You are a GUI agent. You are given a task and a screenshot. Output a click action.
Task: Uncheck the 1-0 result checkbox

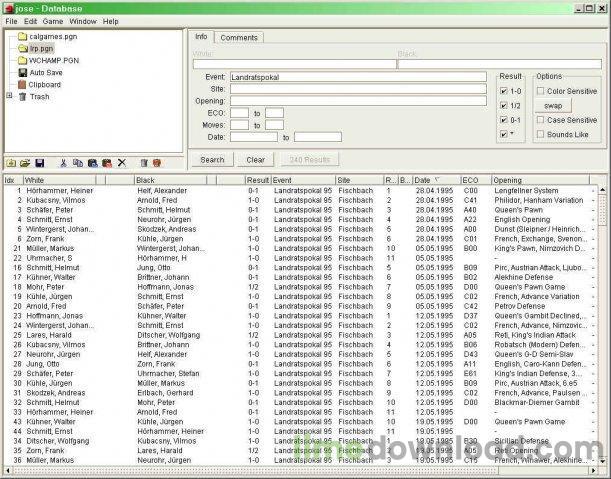(504, 91)
